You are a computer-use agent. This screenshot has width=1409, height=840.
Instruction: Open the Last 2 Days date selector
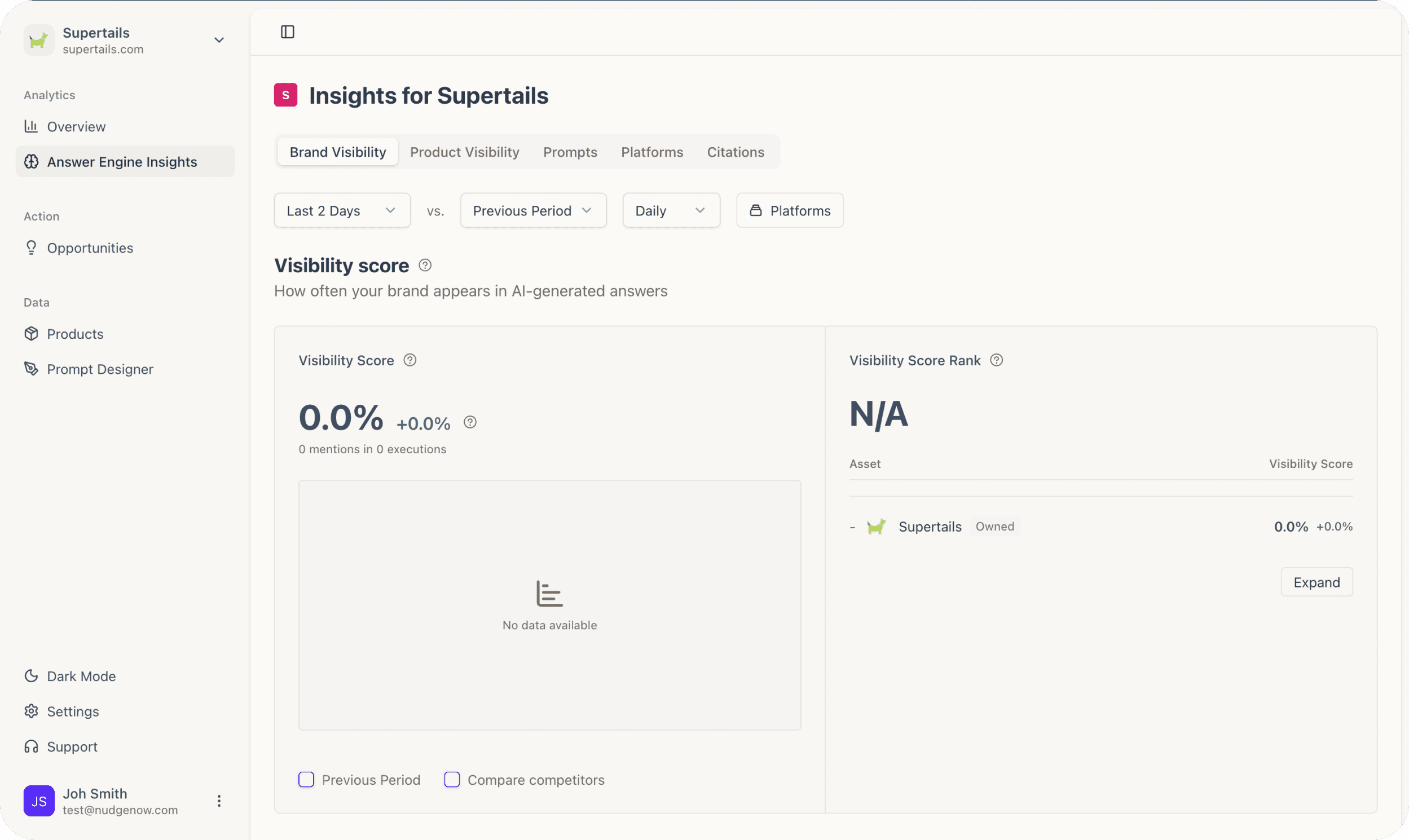point(341,210)
